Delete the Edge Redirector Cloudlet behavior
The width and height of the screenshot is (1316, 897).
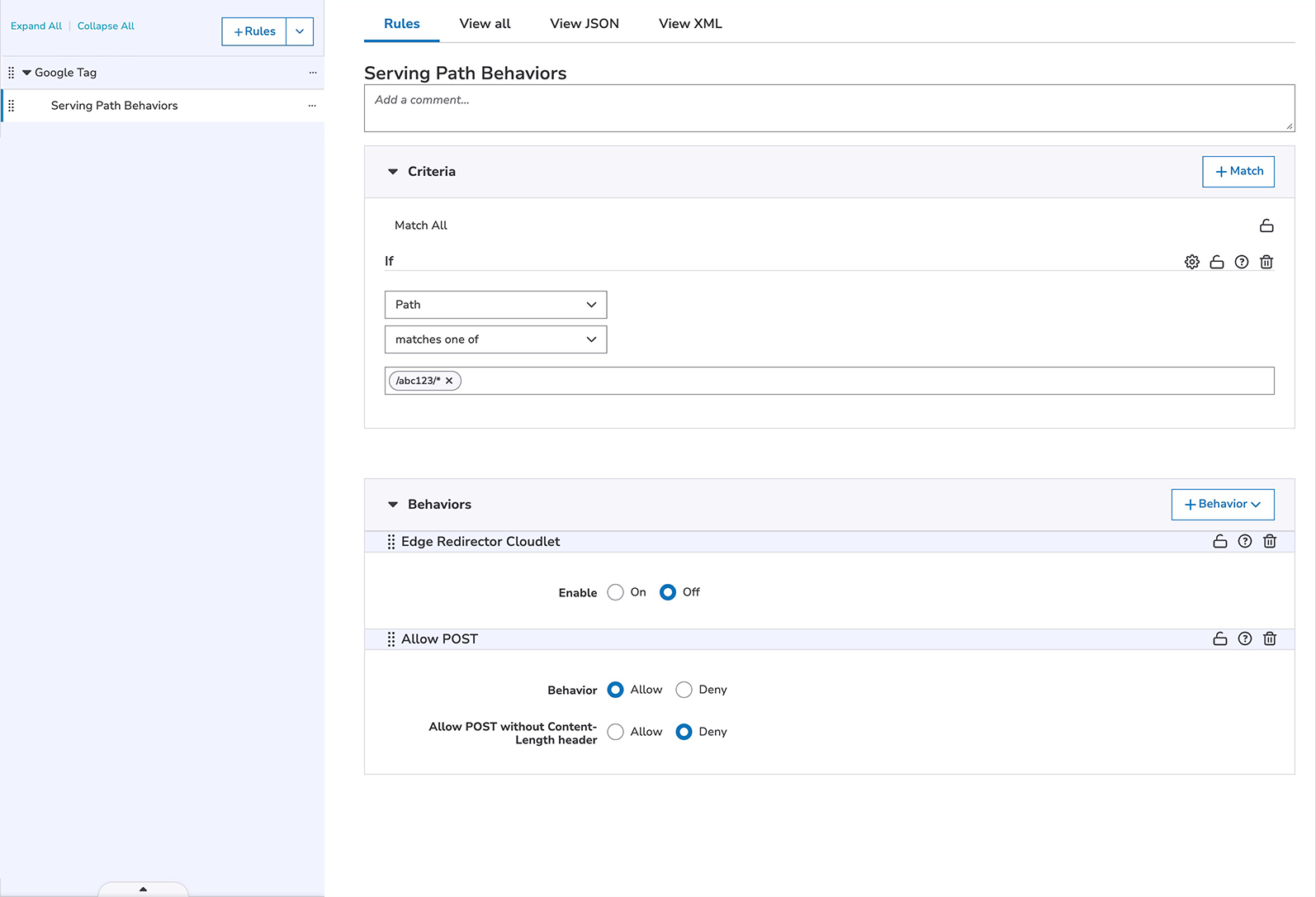click(x=1269, y=541)
